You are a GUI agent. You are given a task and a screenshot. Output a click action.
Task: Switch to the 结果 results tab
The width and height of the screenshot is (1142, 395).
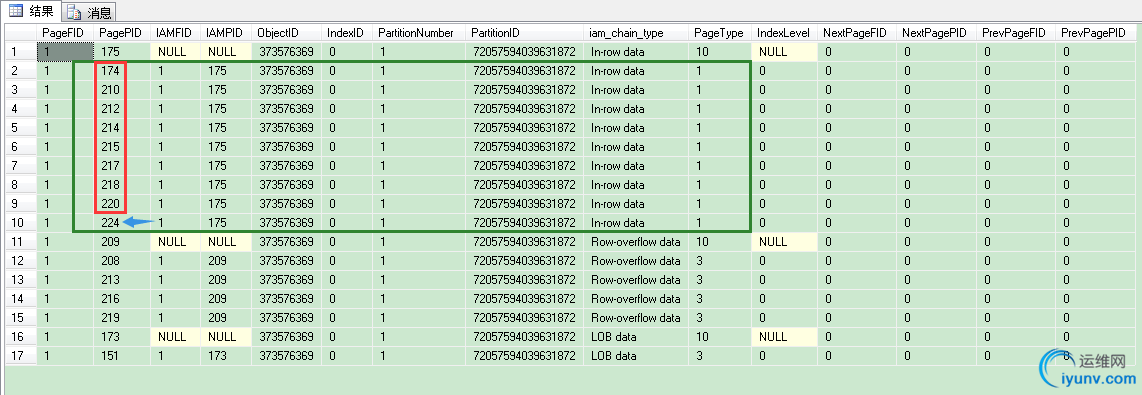tap(31, 12)
